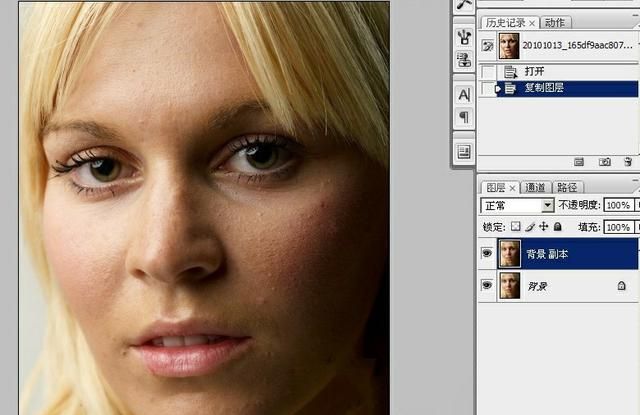Select the 背景 layer name

pyautogui.click(x=538, y=286)
